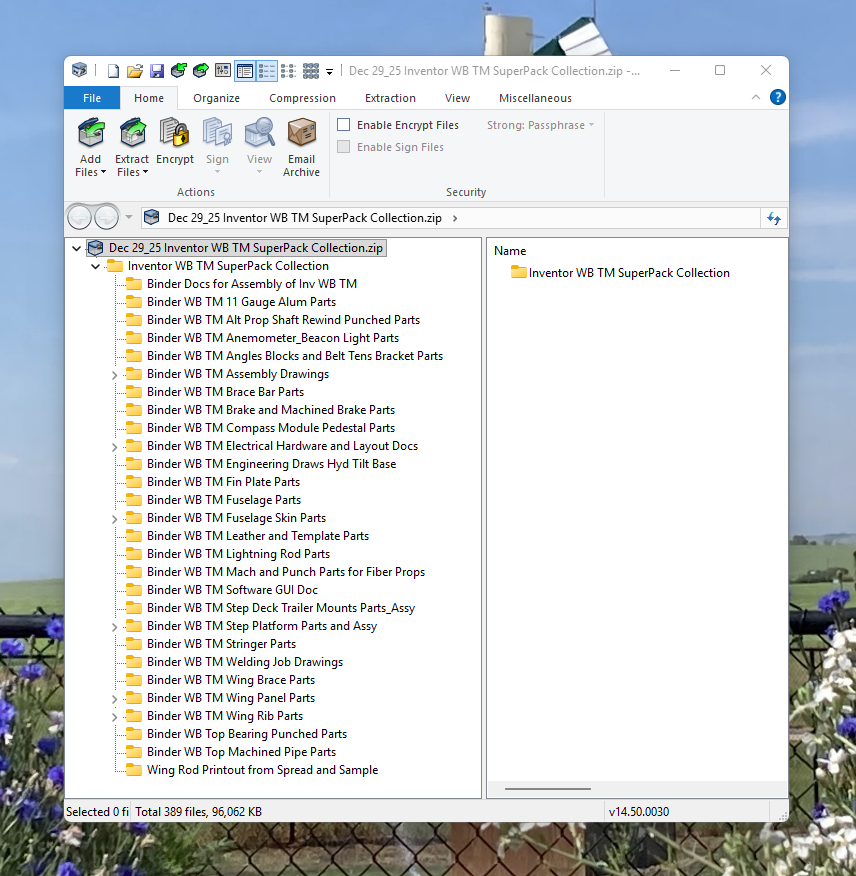Collapse the Inventor WB TM SuperPack Collection tree node

coord(95,266)
